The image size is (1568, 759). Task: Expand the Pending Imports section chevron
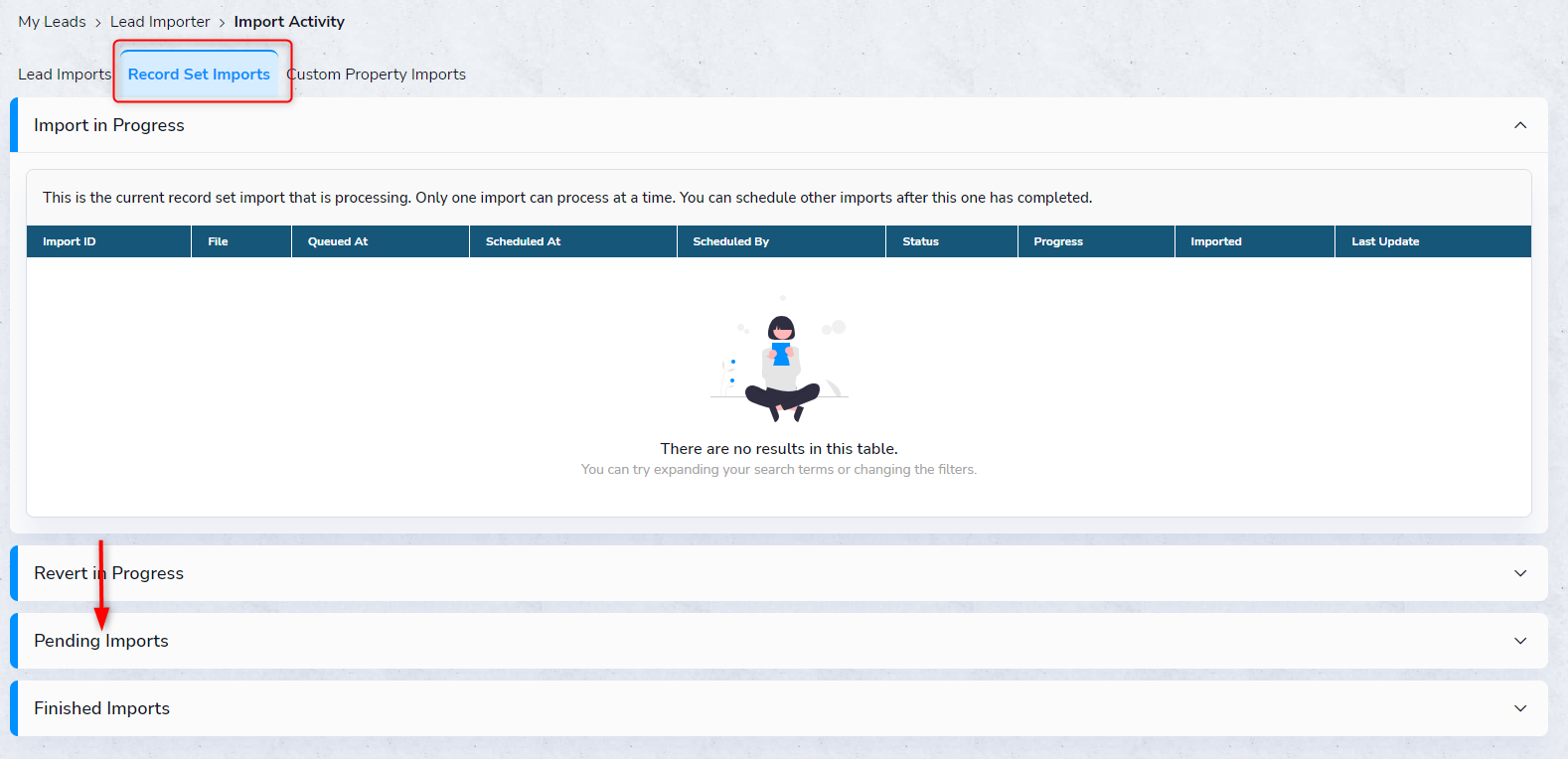tap(1520, 641)
